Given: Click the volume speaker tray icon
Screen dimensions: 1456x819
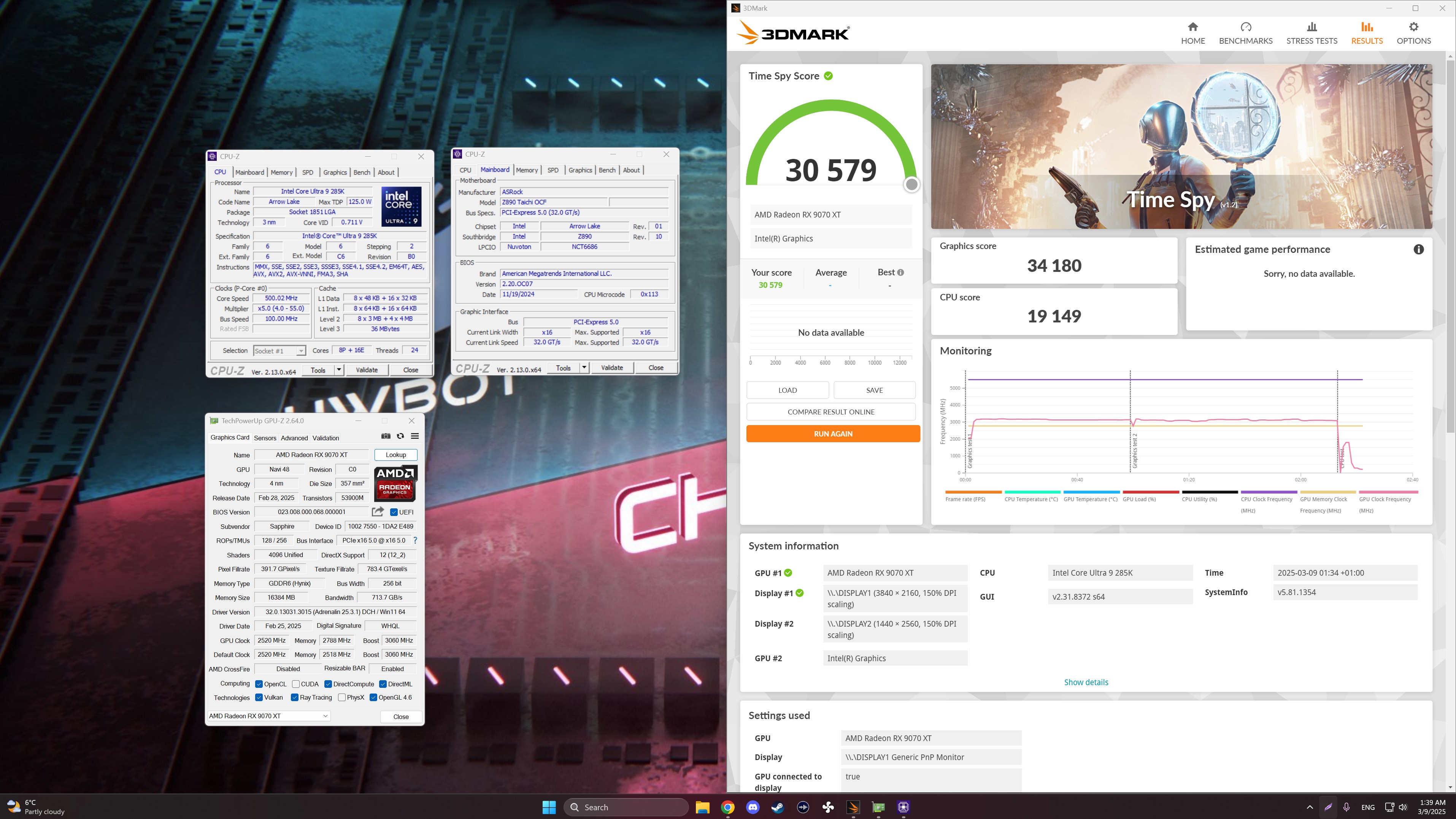Looking at the screenshot, I should [1402, 807].
